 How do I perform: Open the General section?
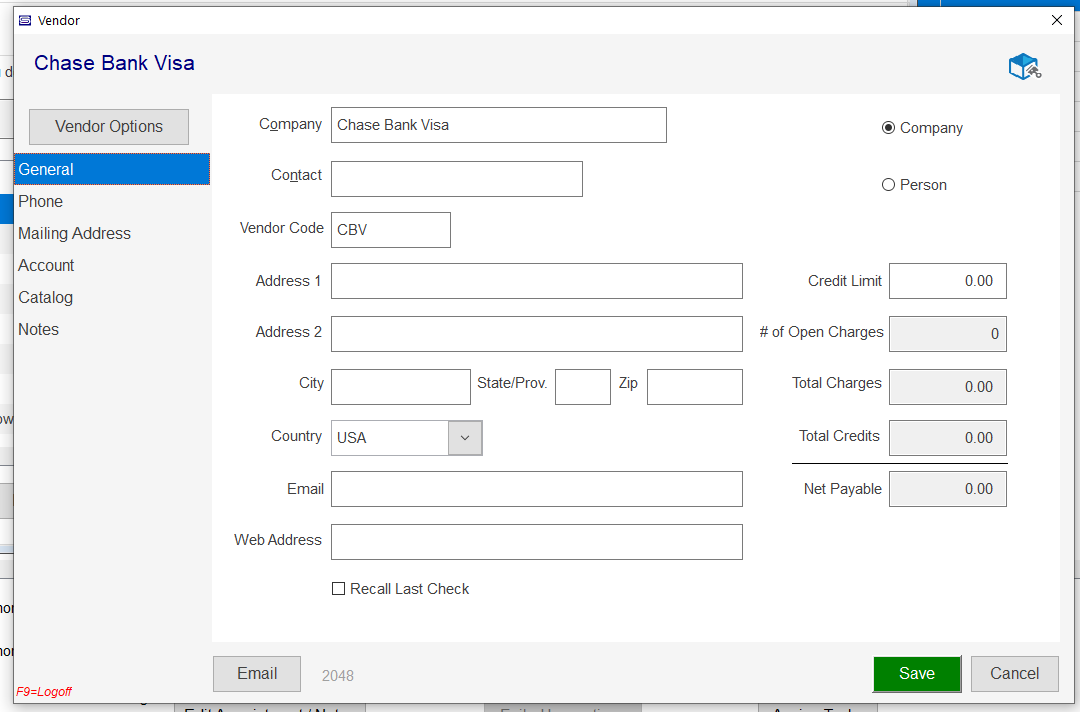pyautogui.click(x=112, y=169)
